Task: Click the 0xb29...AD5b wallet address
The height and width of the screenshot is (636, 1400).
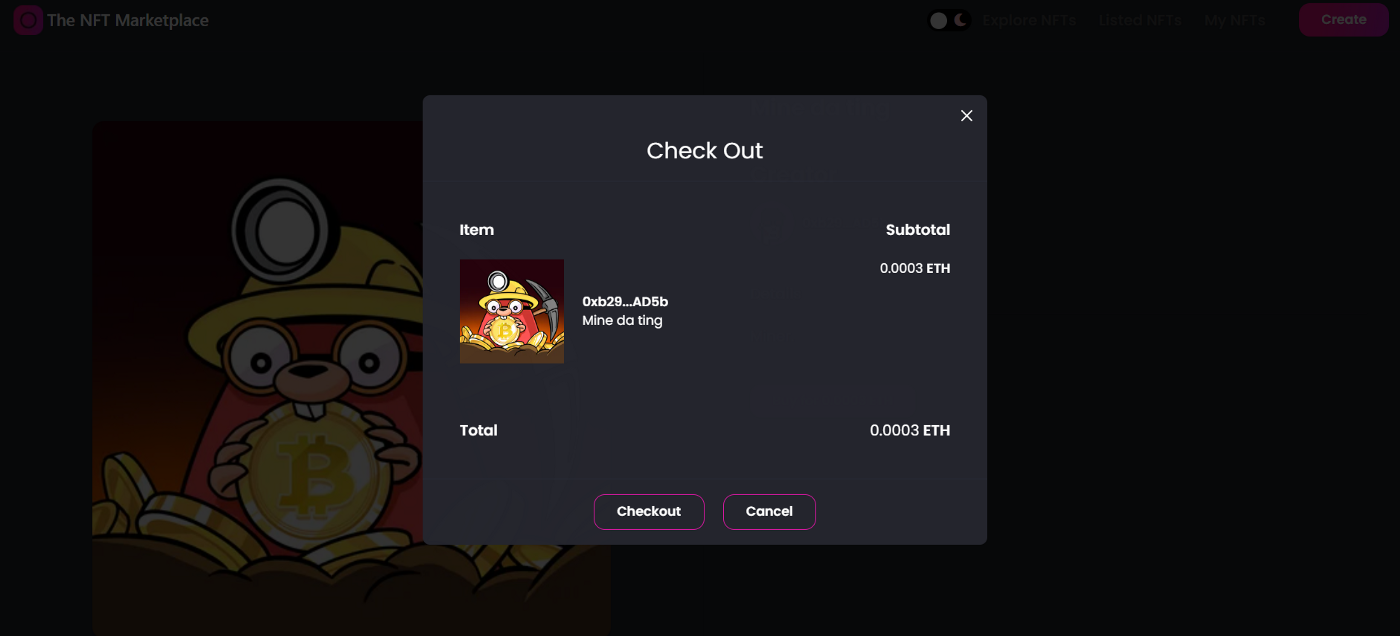Action: click(625, 301)
